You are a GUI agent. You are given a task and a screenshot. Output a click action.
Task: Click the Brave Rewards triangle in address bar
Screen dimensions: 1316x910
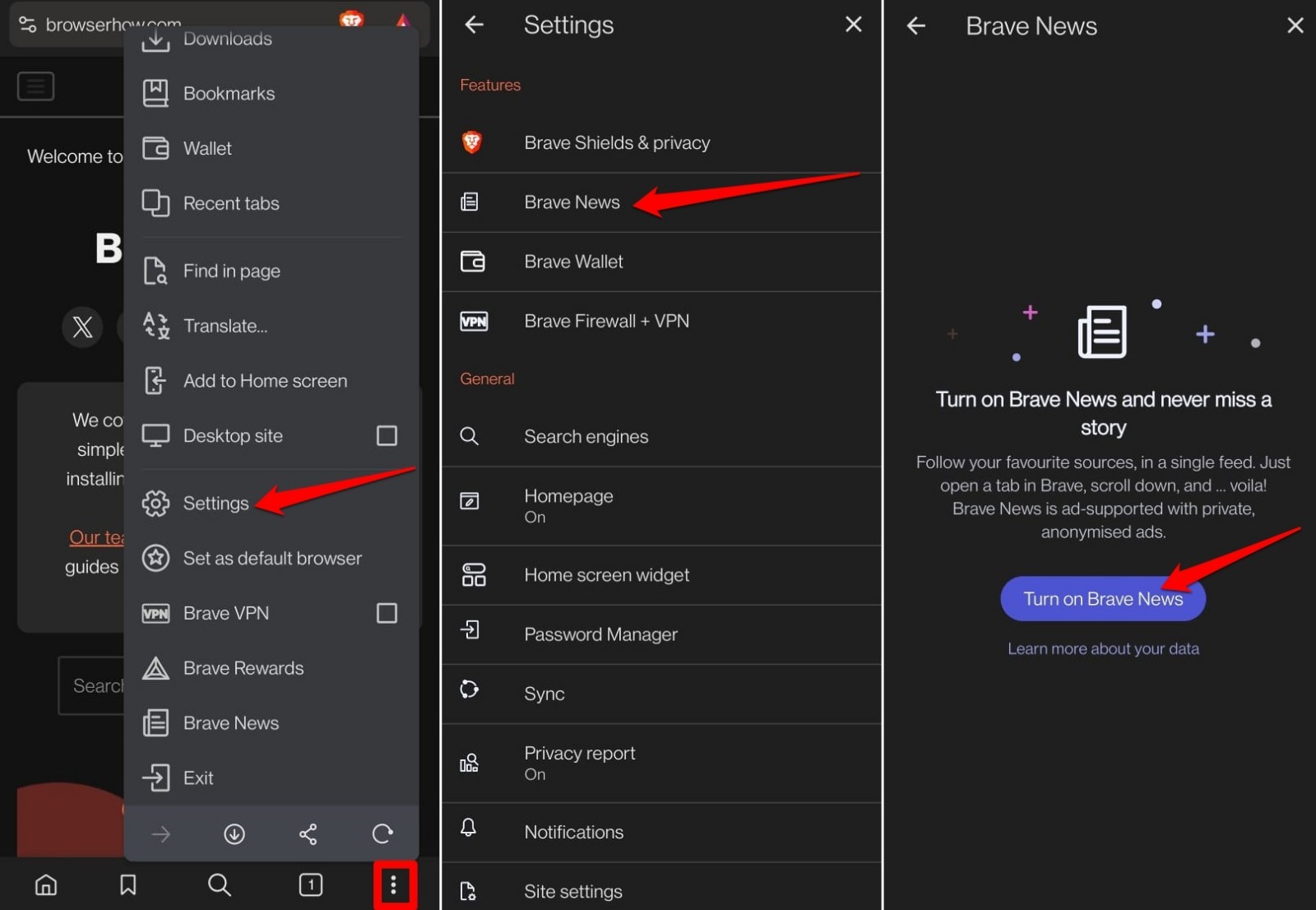pos(403,21)
